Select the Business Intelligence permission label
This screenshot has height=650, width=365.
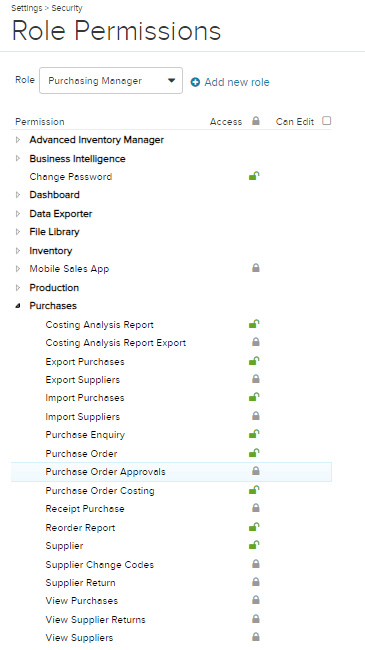pyautogui.click(x=77, y=159)
